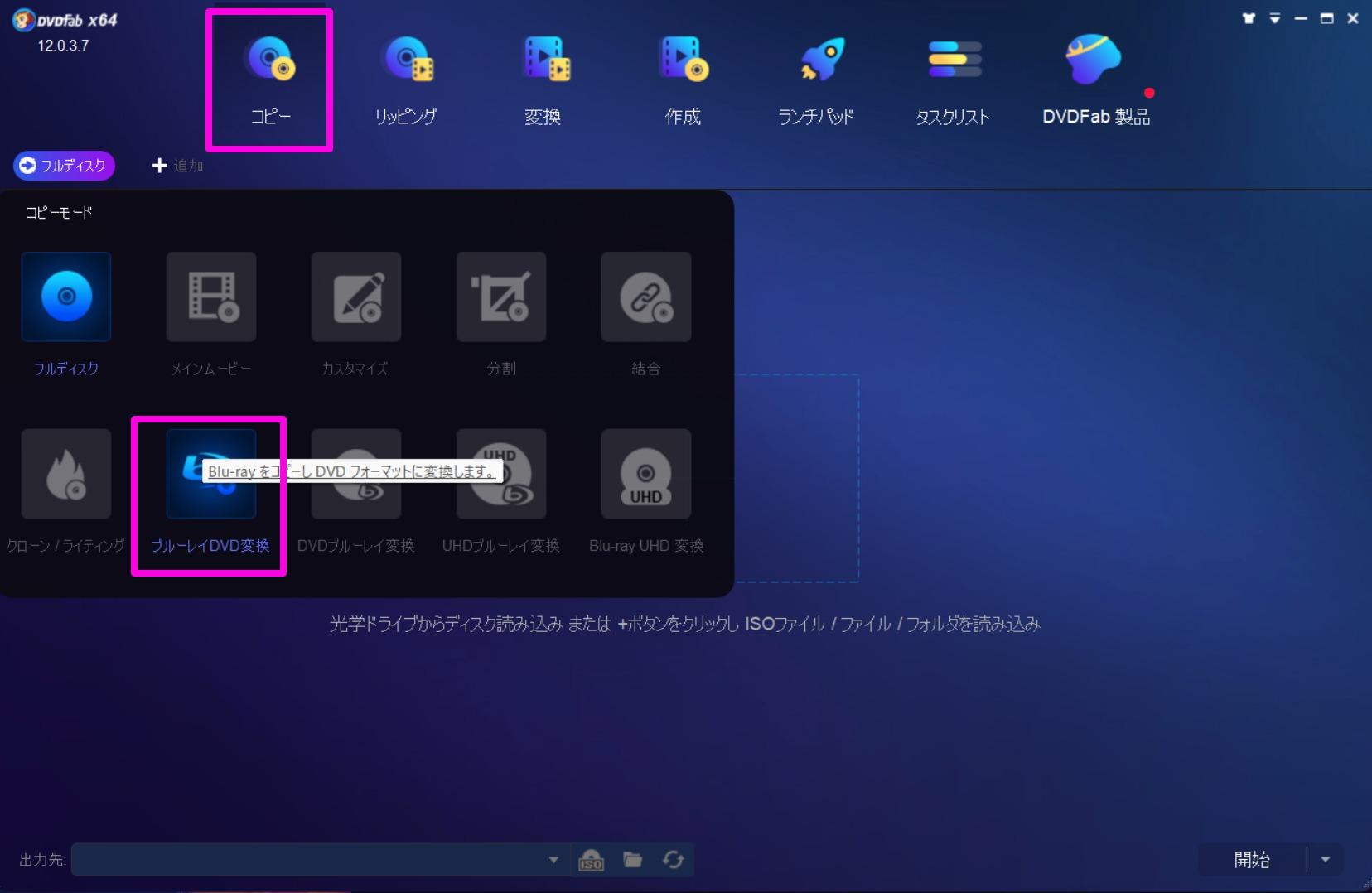Open DVDFab 製品 products page
Viewport: 1372px width, 893px height.
click(x=1095, y=80)
